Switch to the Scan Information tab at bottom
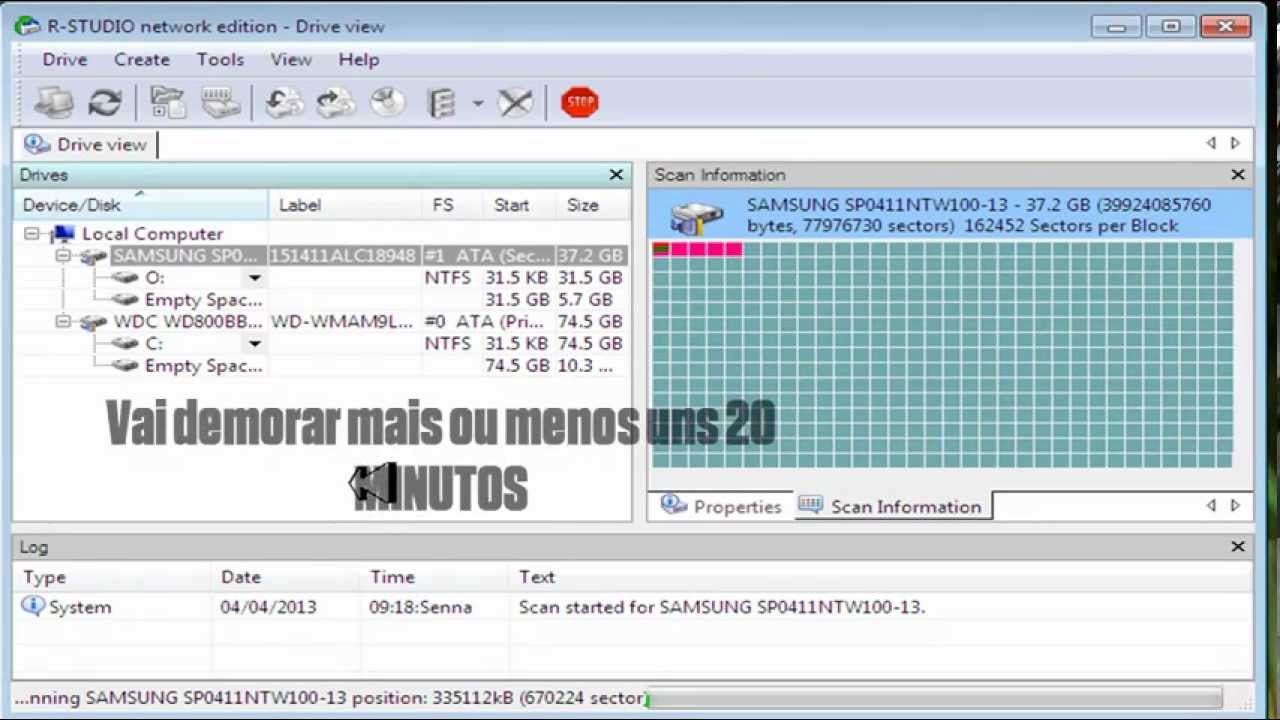The height and width of the screenshot is (720, 1280). coord(891,507)
